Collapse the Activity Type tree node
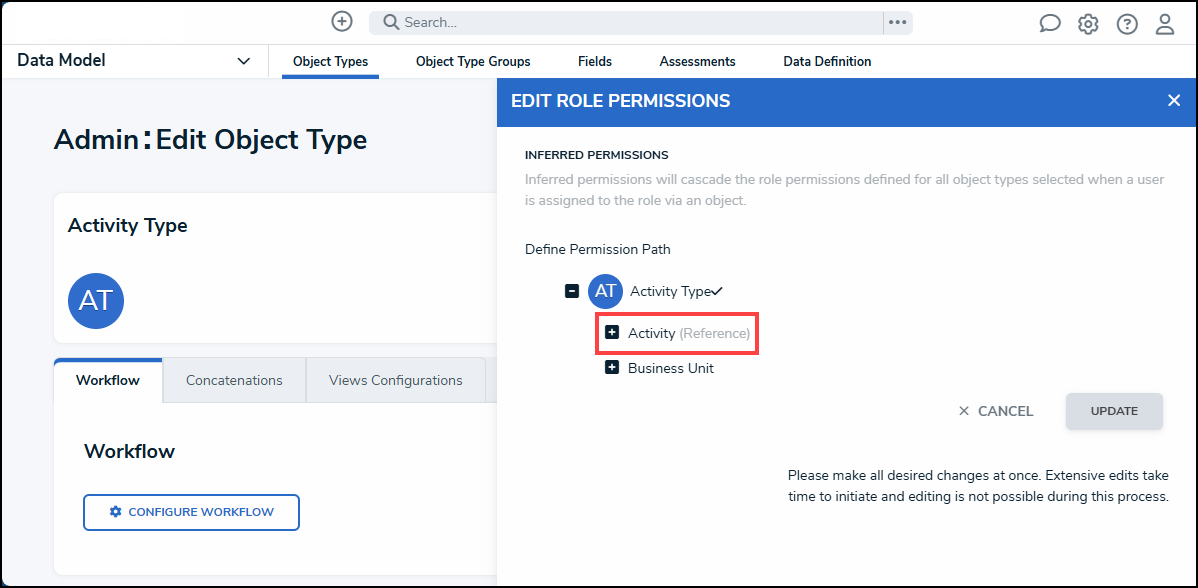The image size is (1198, 588). point(572,291)
